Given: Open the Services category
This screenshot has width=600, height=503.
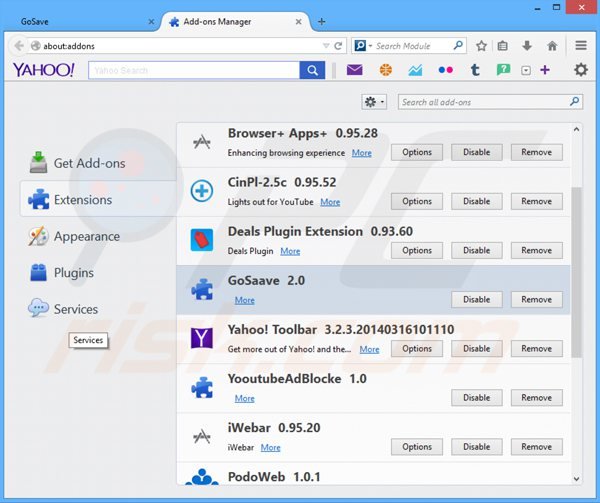Looking at the screenshot, I should [x=98, y=309].
